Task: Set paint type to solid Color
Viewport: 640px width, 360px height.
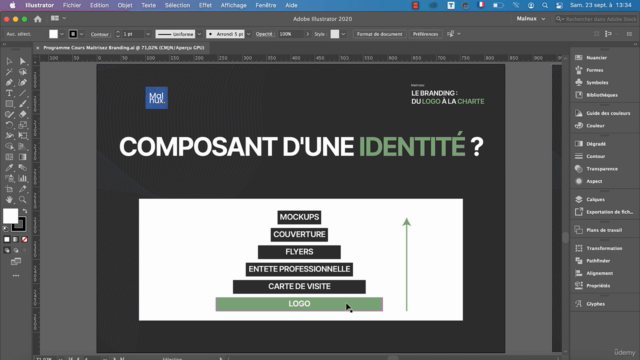Action: click(7, 240)
